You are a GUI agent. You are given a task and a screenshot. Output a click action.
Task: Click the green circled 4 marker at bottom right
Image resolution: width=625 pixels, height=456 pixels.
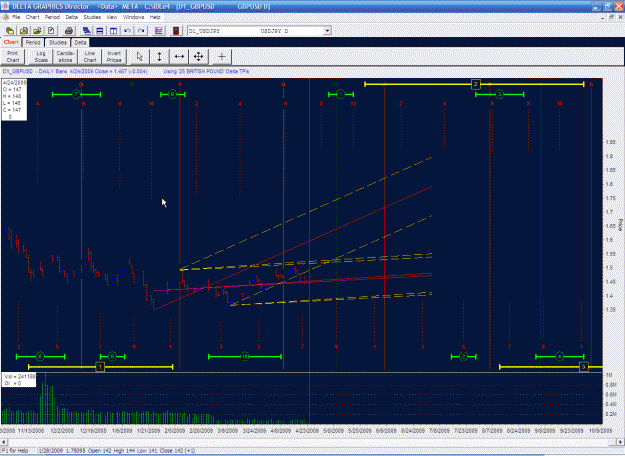[x=560, y=356]
